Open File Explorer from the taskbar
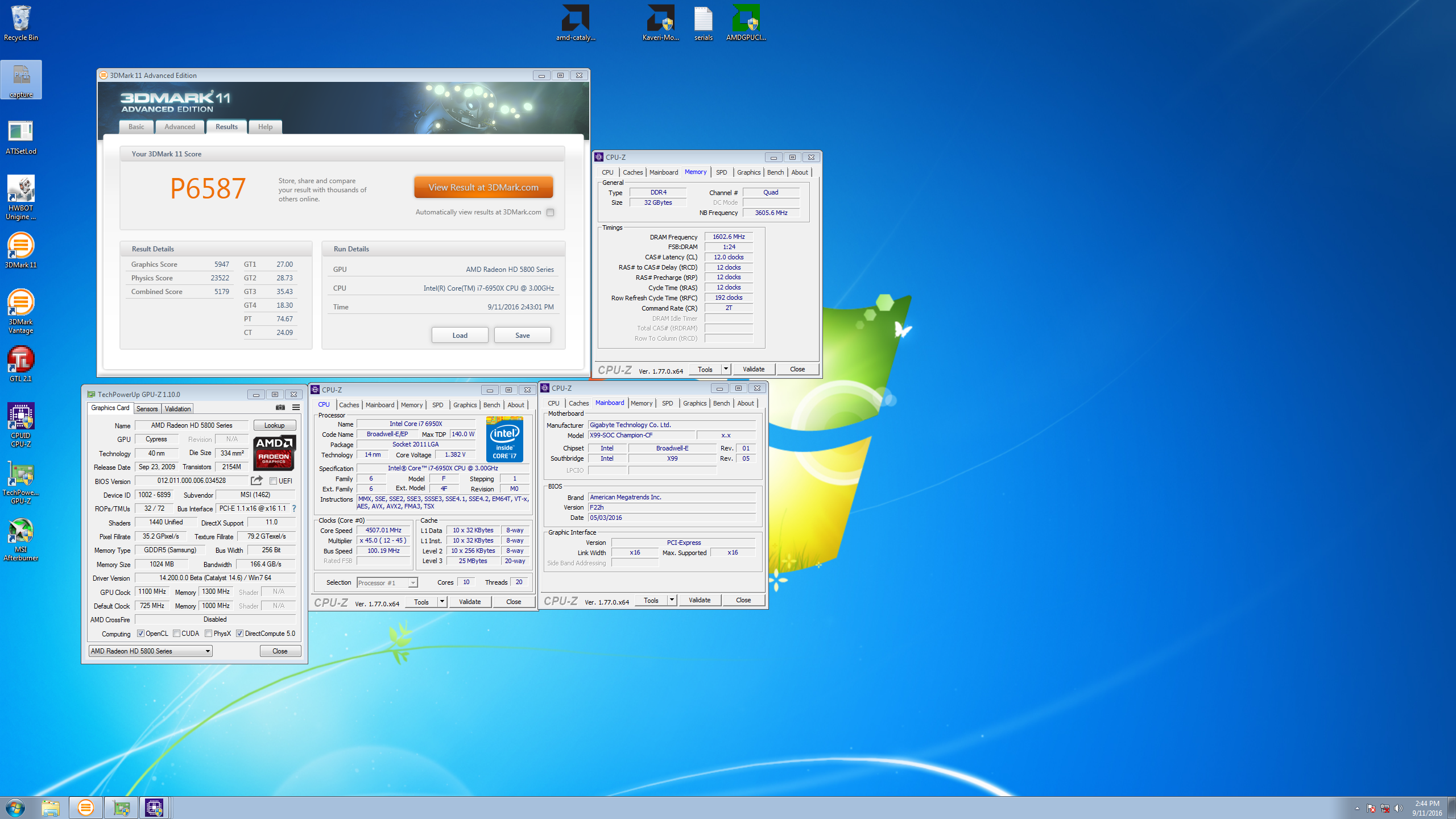 (51, 808)
